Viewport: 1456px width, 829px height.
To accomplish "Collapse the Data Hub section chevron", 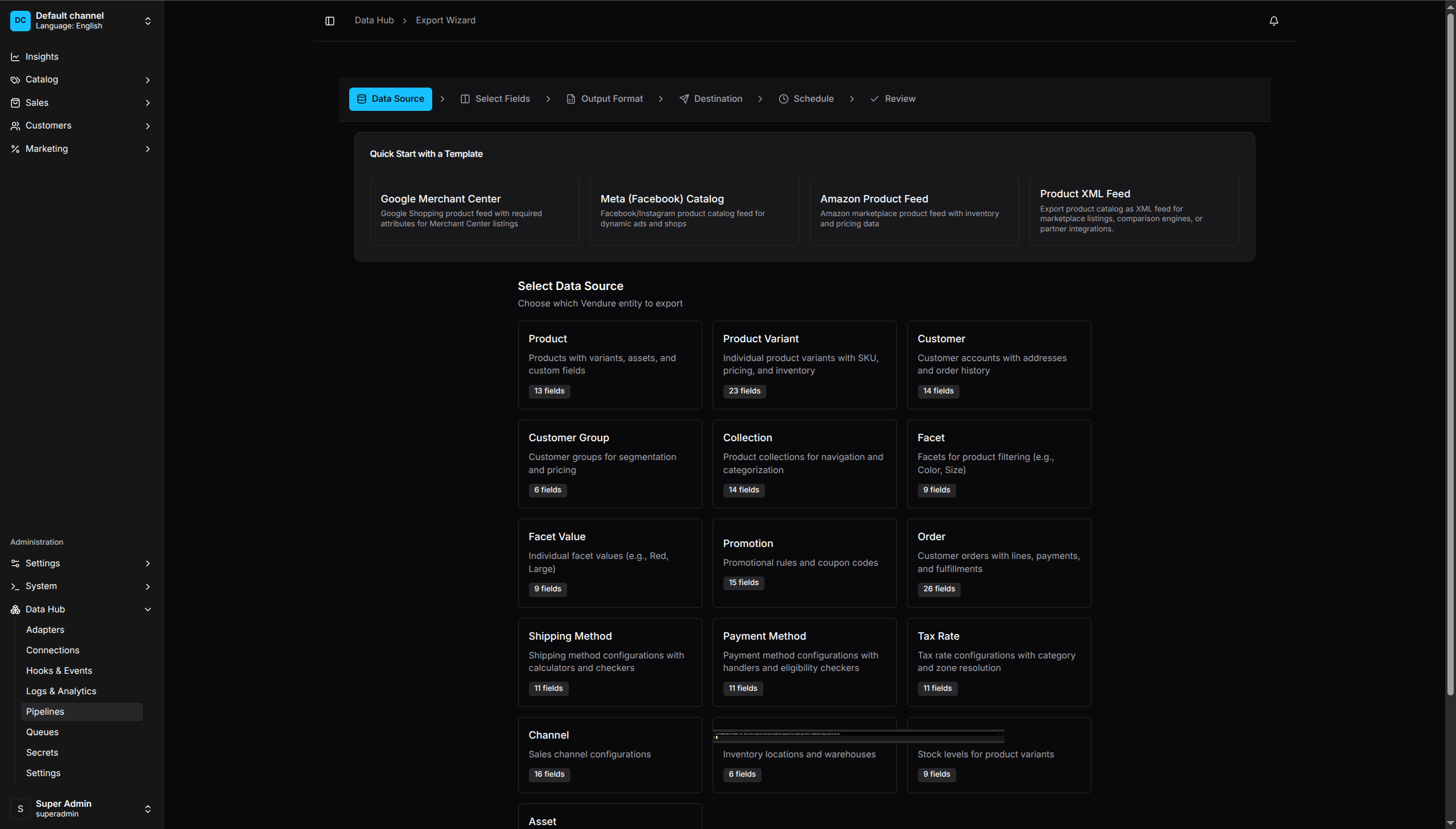I will click(147, 609).
